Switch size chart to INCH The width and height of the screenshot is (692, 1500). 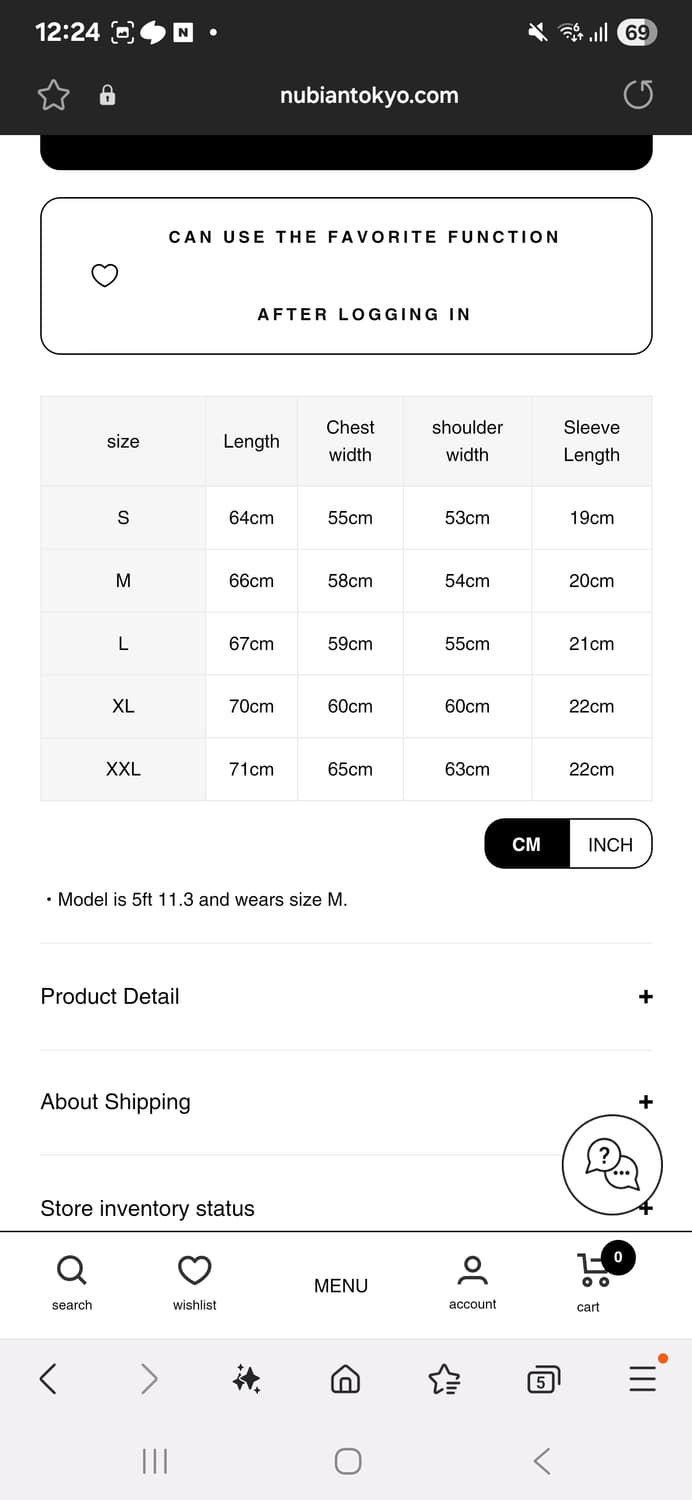[610, 844]
